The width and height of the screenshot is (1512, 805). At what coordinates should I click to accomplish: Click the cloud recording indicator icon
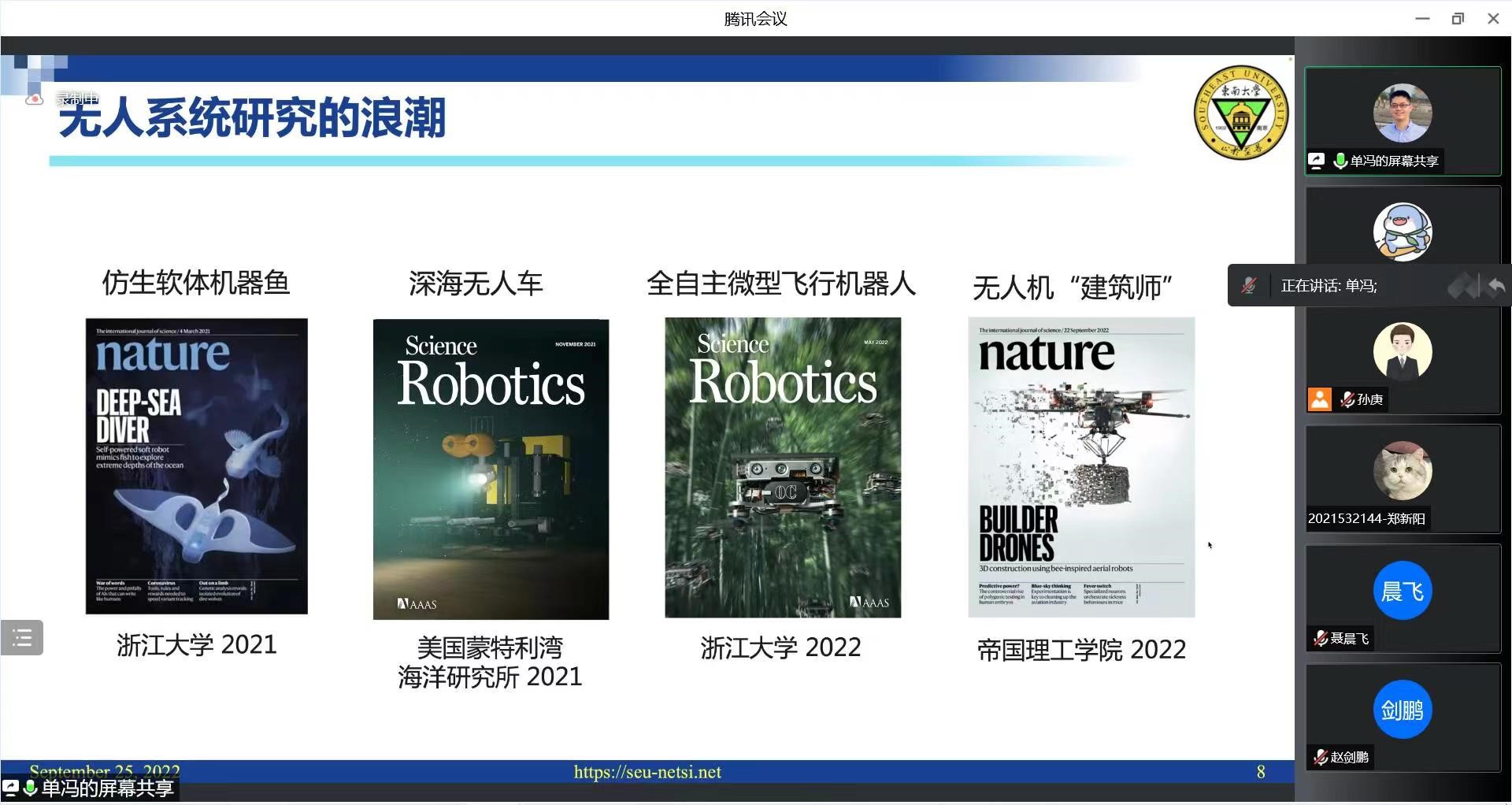point(34,99)
